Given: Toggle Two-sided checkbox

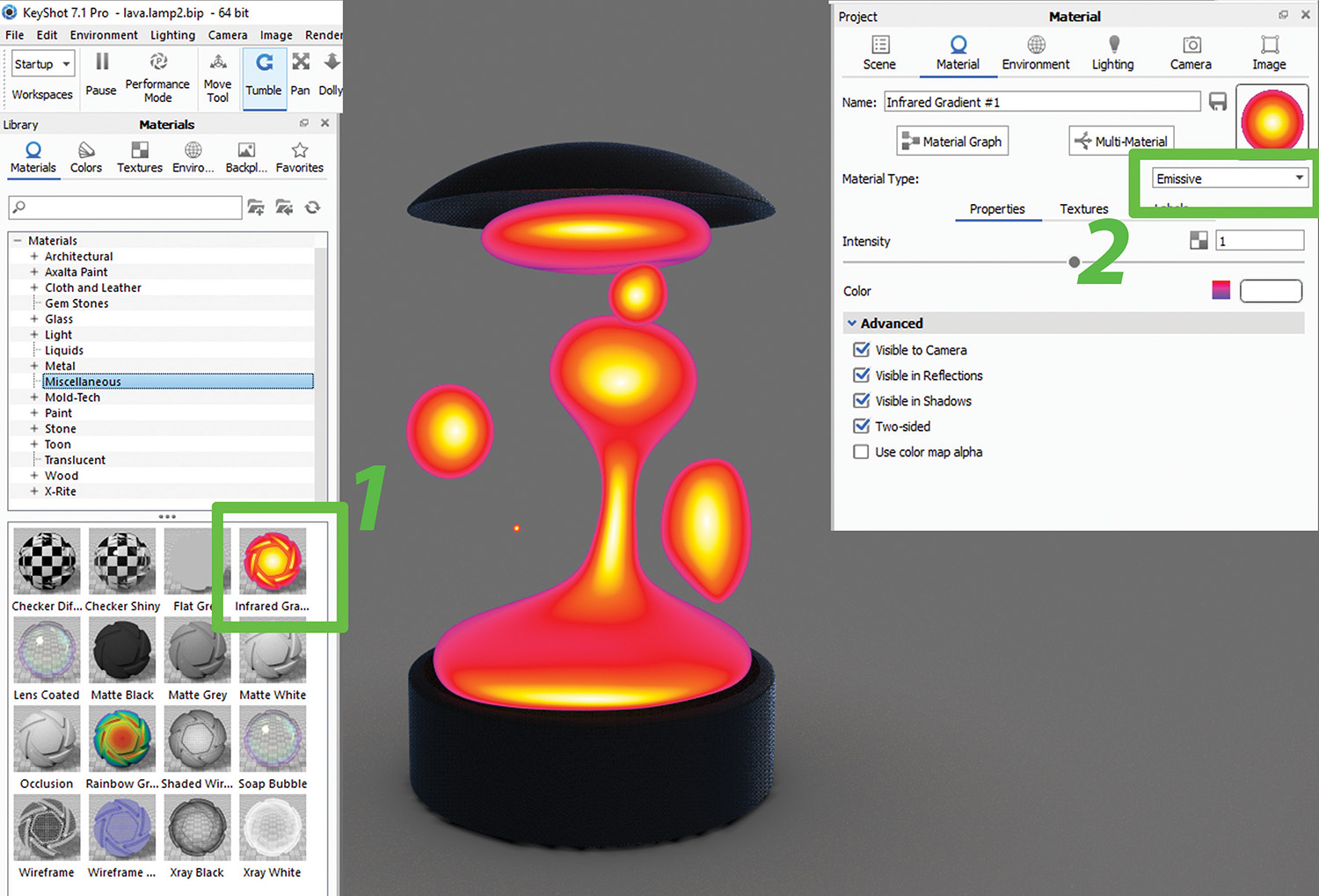Looking at the screenshot, I should [862, 426].
